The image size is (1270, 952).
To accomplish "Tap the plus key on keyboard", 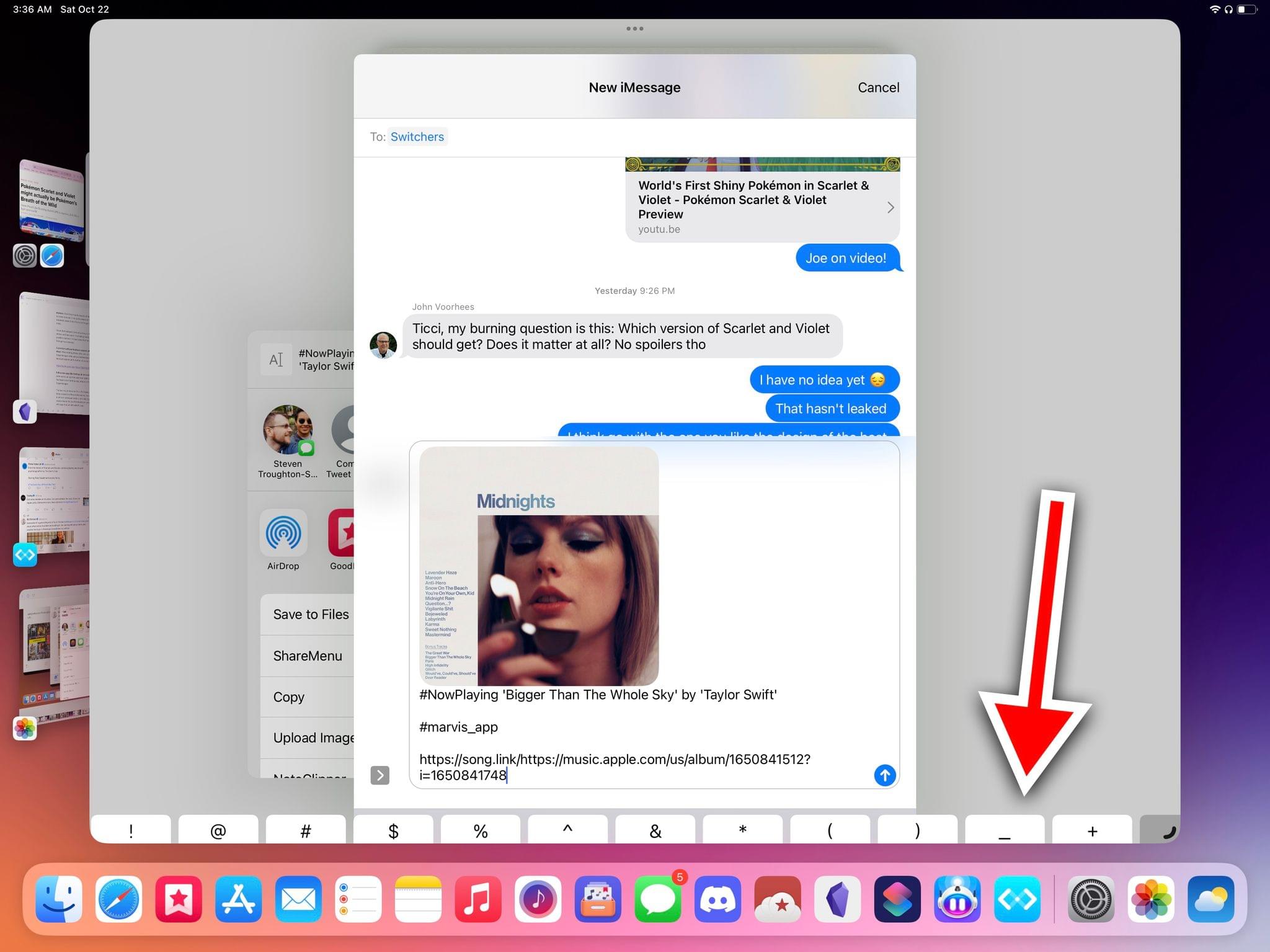I will click(x=1093, y=830).
